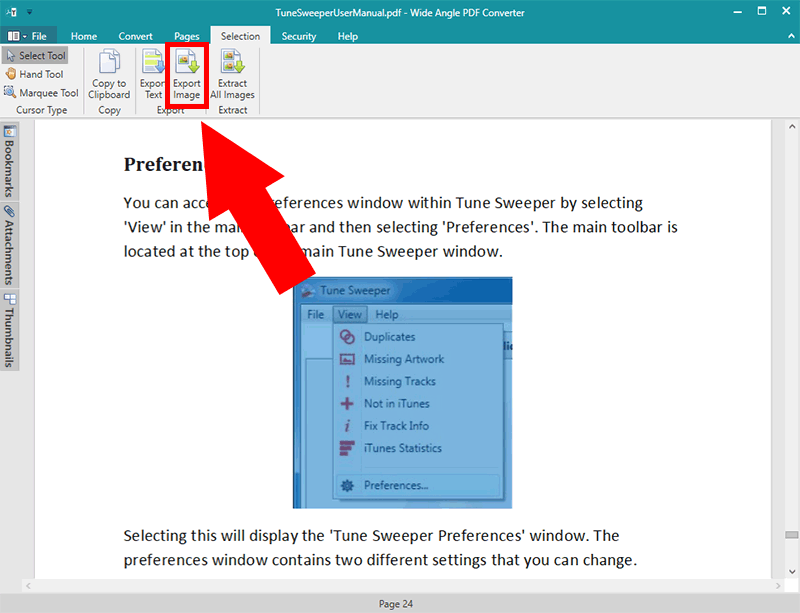Click the Export Image button
The image size is (800, 613).
187,75
